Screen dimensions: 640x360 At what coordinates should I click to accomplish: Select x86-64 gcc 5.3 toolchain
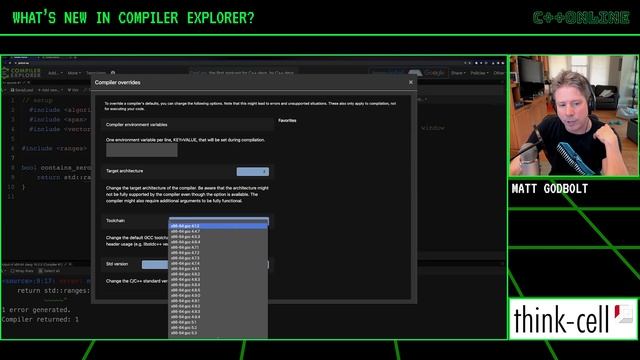218,333
